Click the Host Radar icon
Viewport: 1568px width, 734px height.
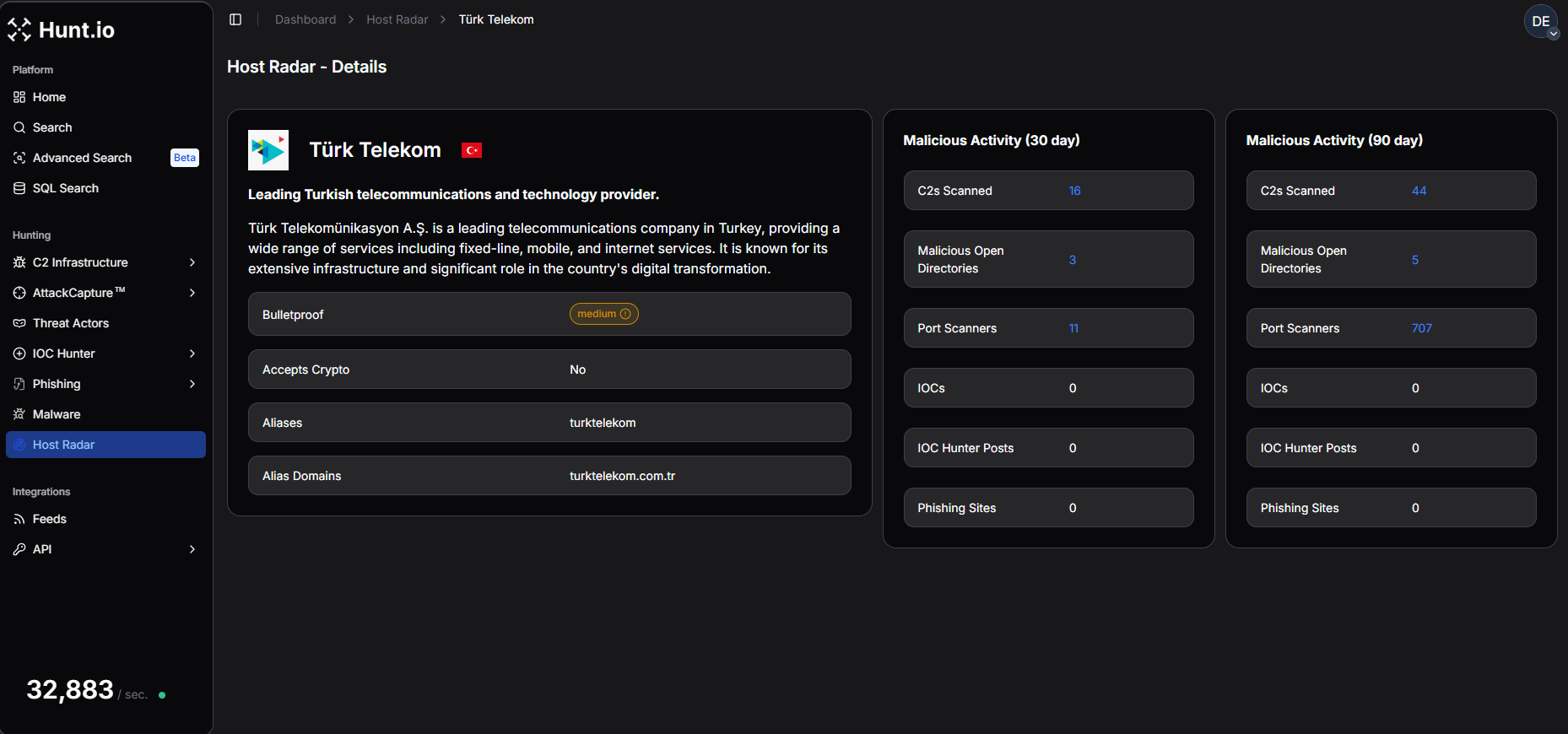coord(19,445)
